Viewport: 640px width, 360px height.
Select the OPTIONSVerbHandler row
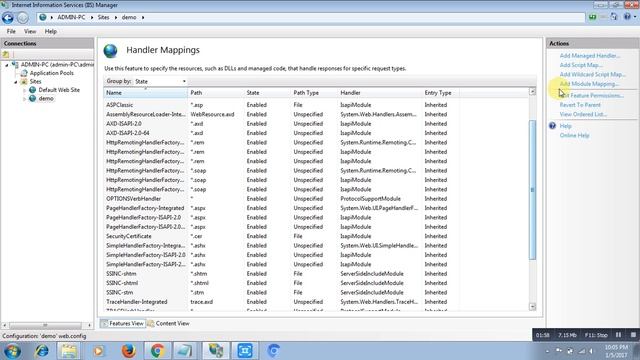(282, 199)
